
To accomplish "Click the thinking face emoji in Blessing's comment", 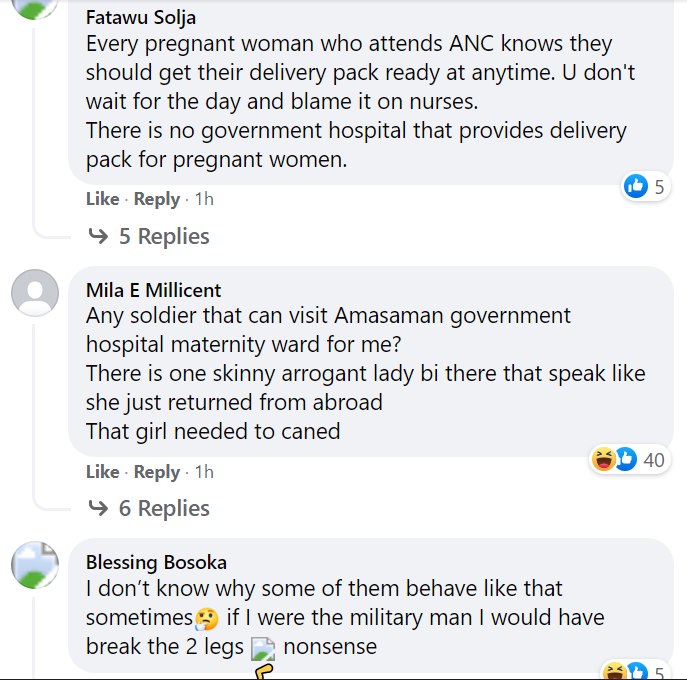I will tap(207, 618).
